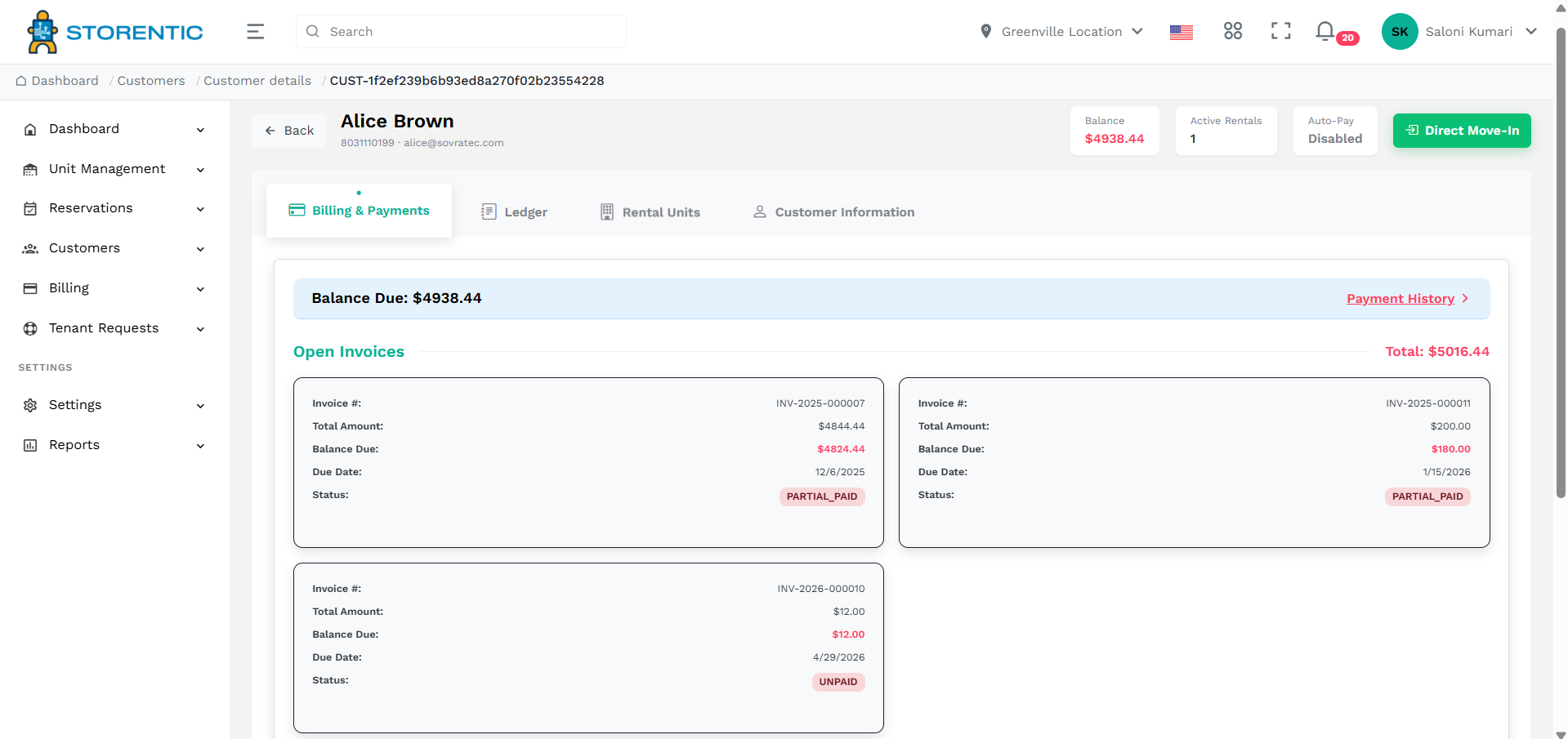Image resolution: width=1568 pixels, height=739 pixels.
Task: Select the Tenant Requests icon
Action: coord(30,328)
